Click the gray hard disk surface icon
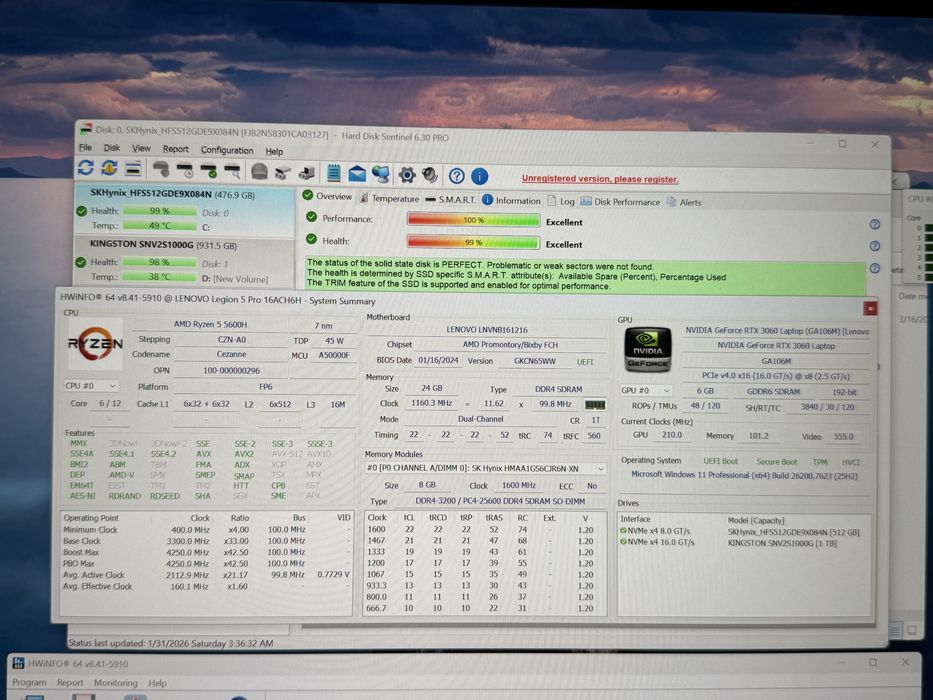 (161, 170)
